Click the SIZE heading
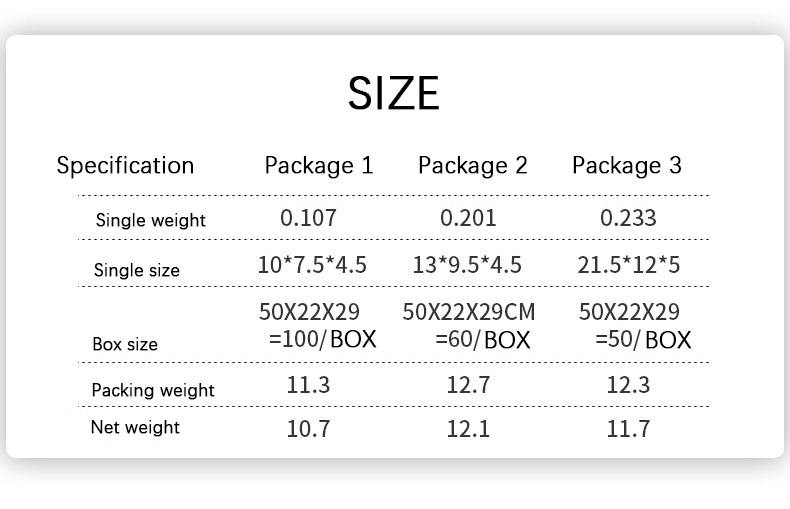The image size is (790, 509). (393, 94)
